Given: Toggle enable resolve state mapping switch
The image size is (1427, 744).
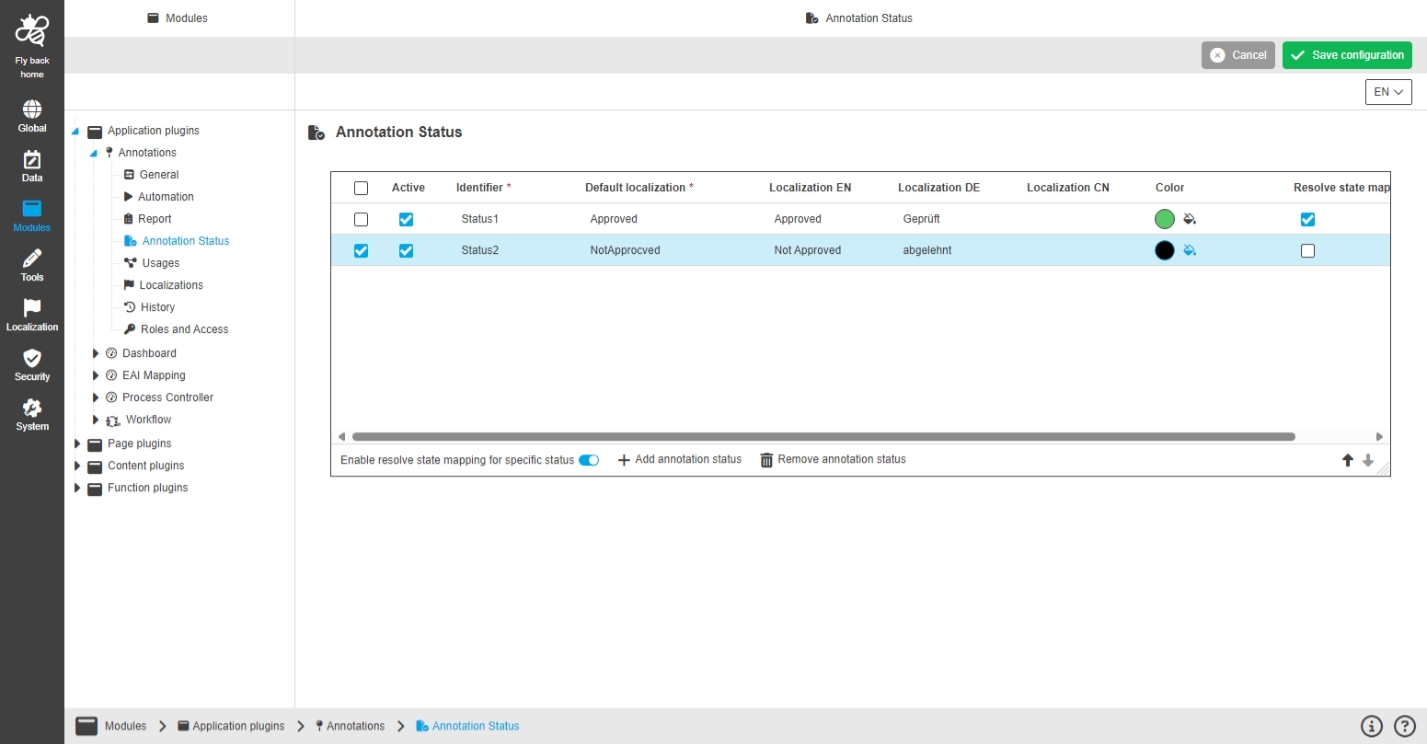Looking at the screenshot, I should pyautogui.click(x=589, y=460).
